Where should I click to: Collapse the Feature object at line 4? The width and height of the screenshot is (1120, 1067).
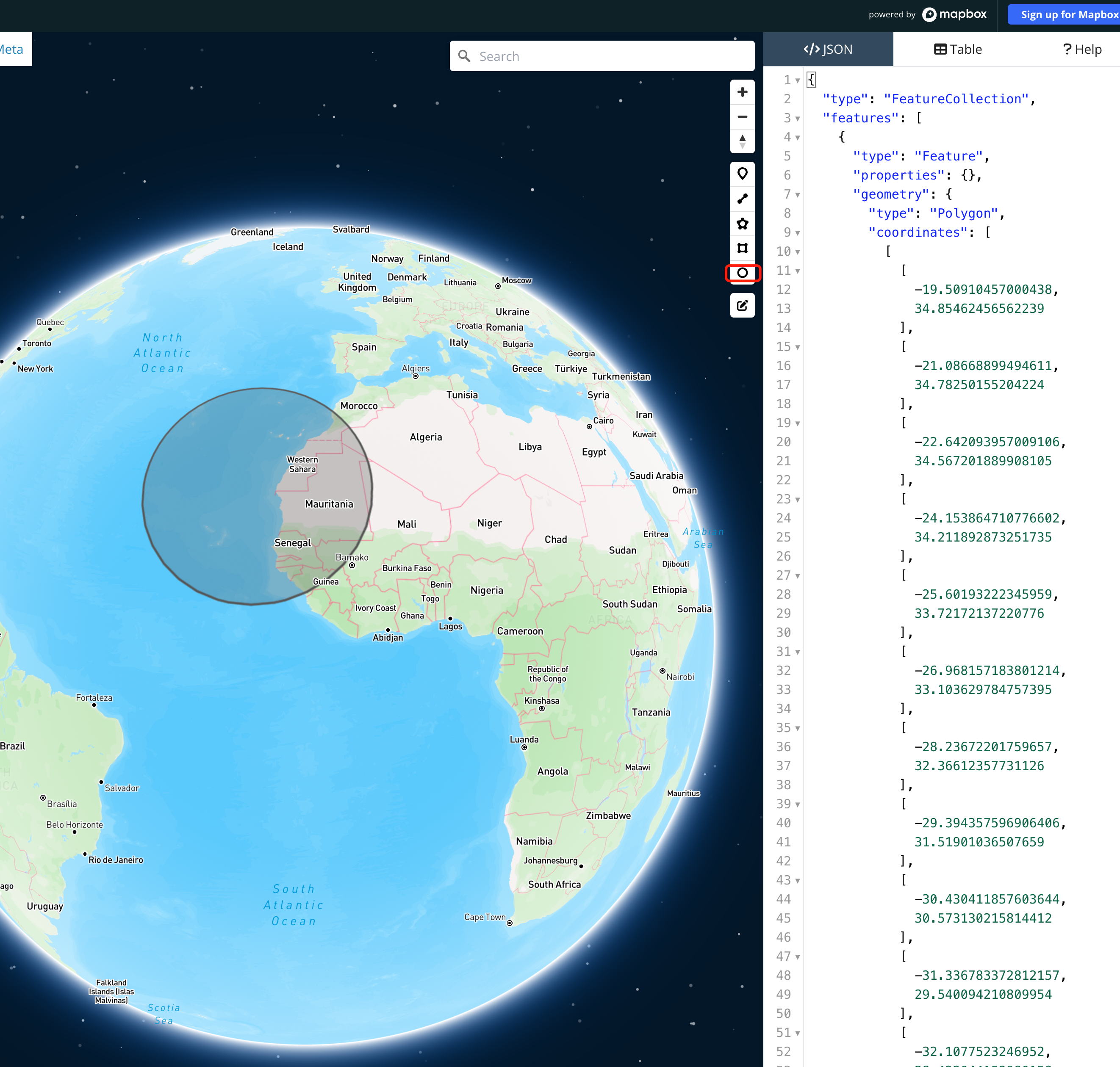(x=797, y=138)
